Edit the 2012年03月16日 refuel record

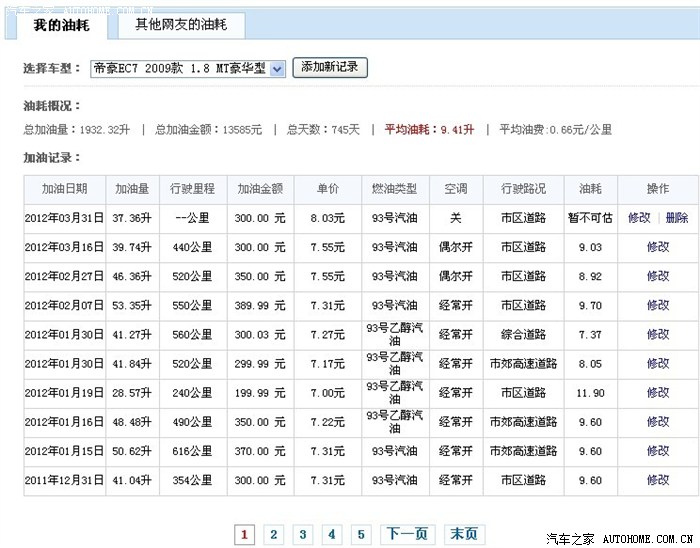click(x=657, y=247)
